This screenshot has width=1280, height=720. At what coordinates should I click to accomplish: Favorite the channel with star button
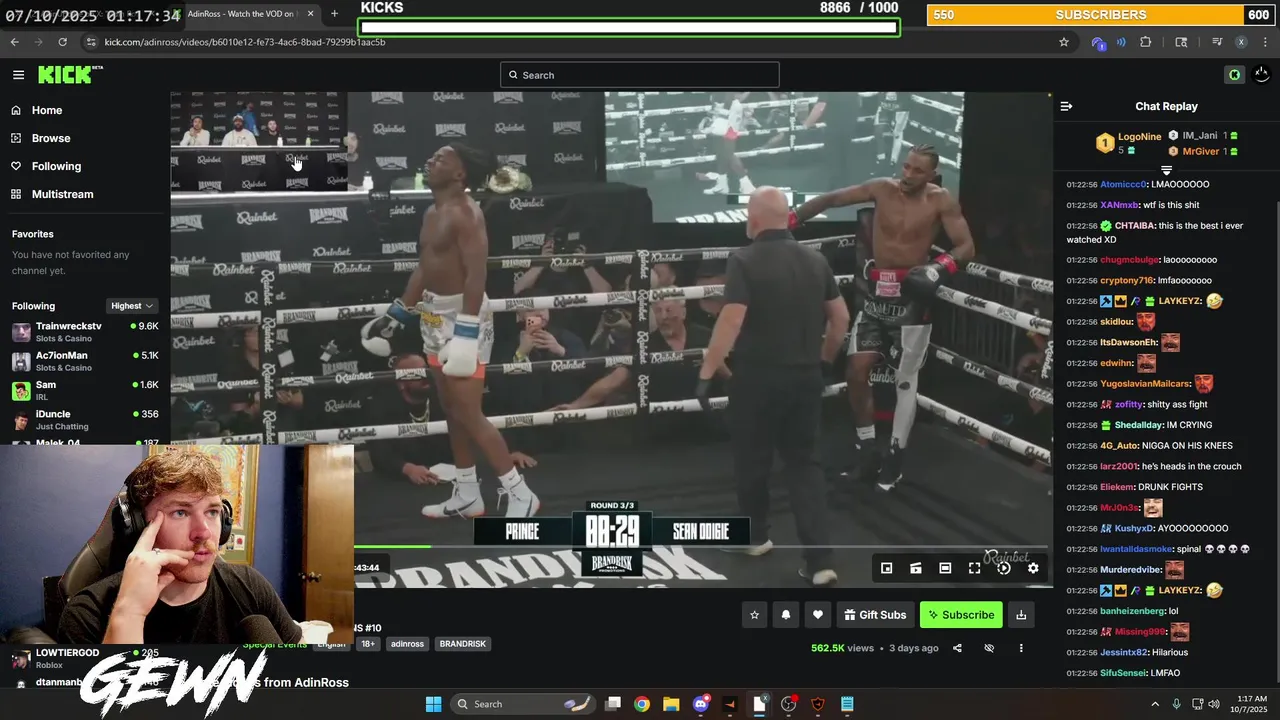755,615
